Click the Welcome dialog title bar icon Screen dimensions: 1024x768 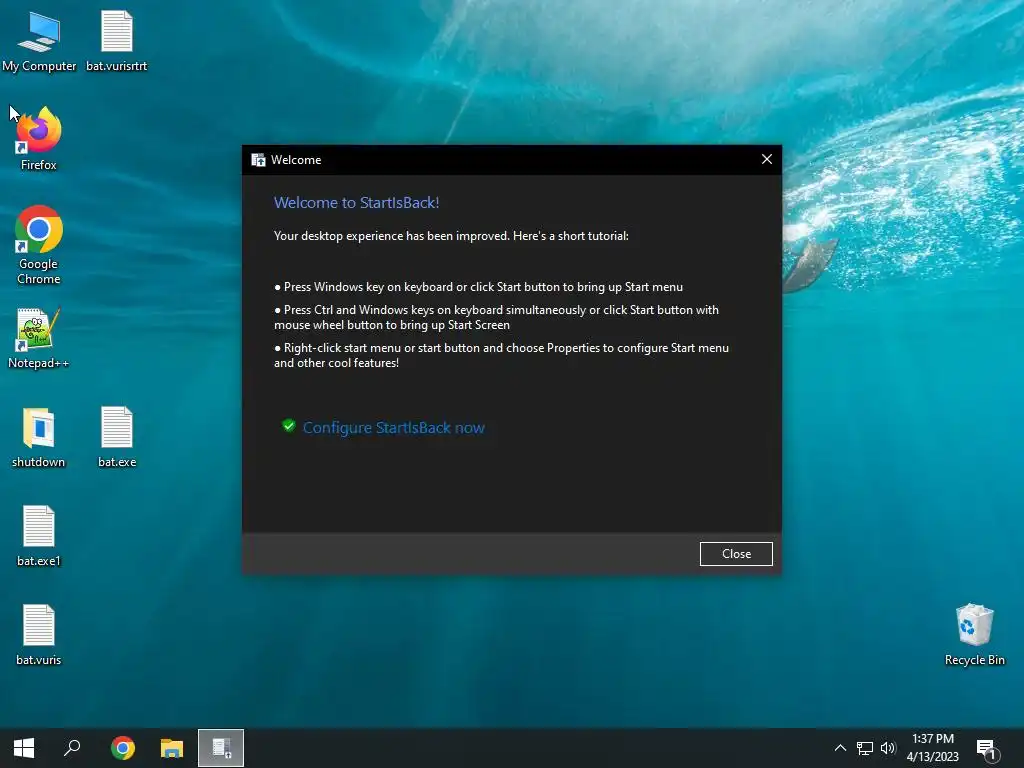pos(259,160)
